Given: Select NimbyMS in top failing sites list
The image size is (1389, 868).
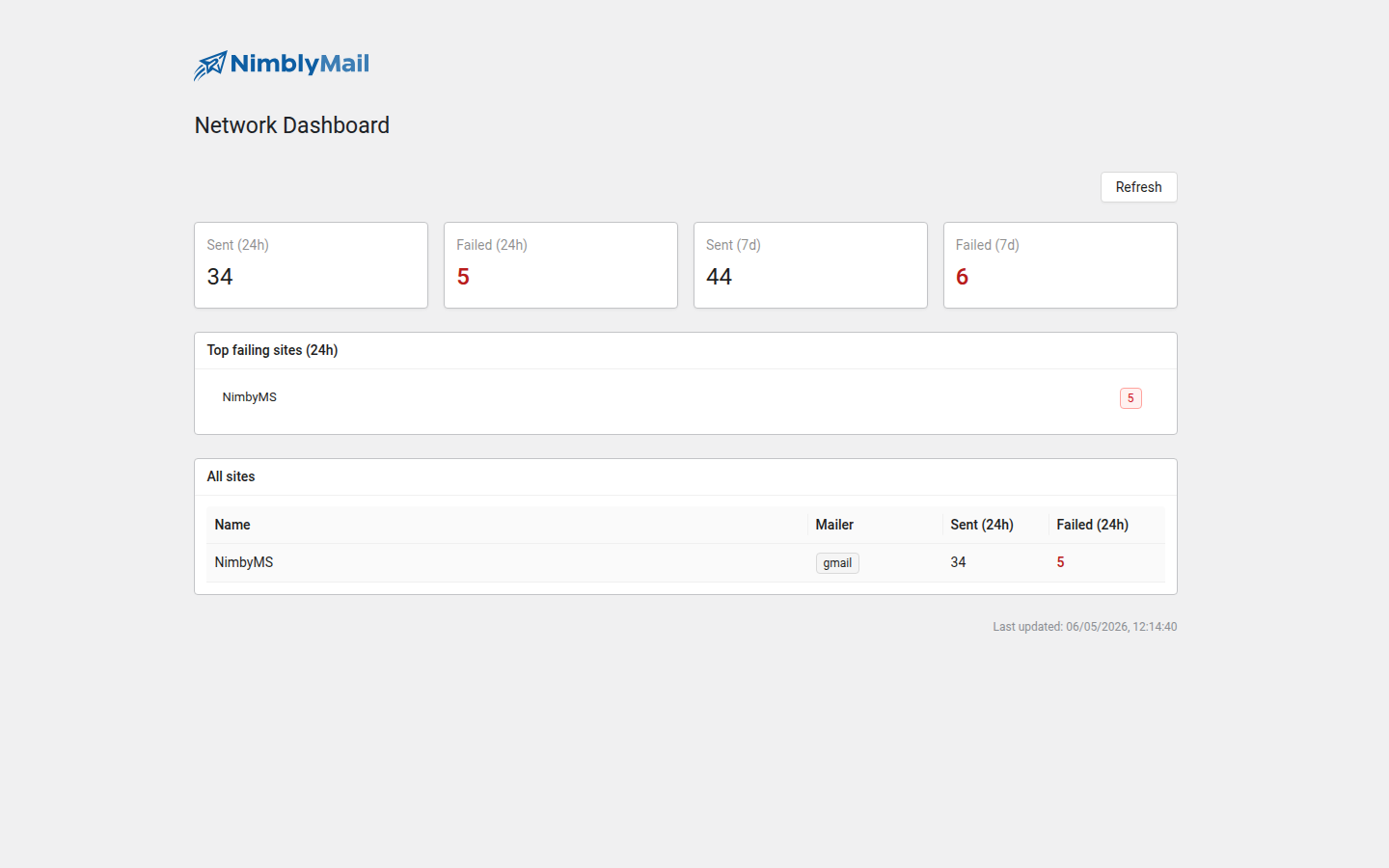Looking at the screenshot, I should [249, 397].
